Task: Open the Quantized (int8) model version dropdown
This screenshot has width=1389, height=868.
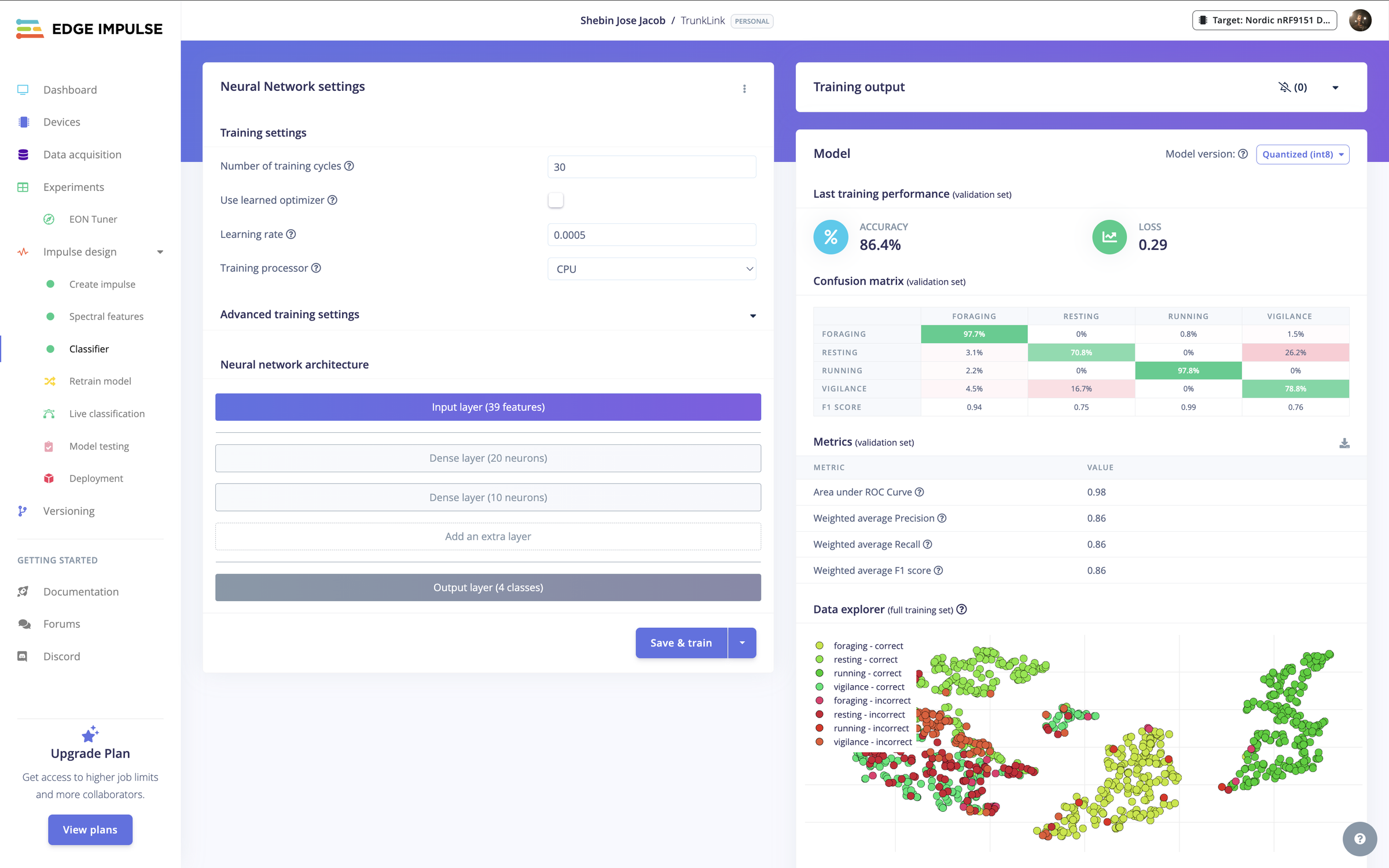Action: pos(1302,155)
